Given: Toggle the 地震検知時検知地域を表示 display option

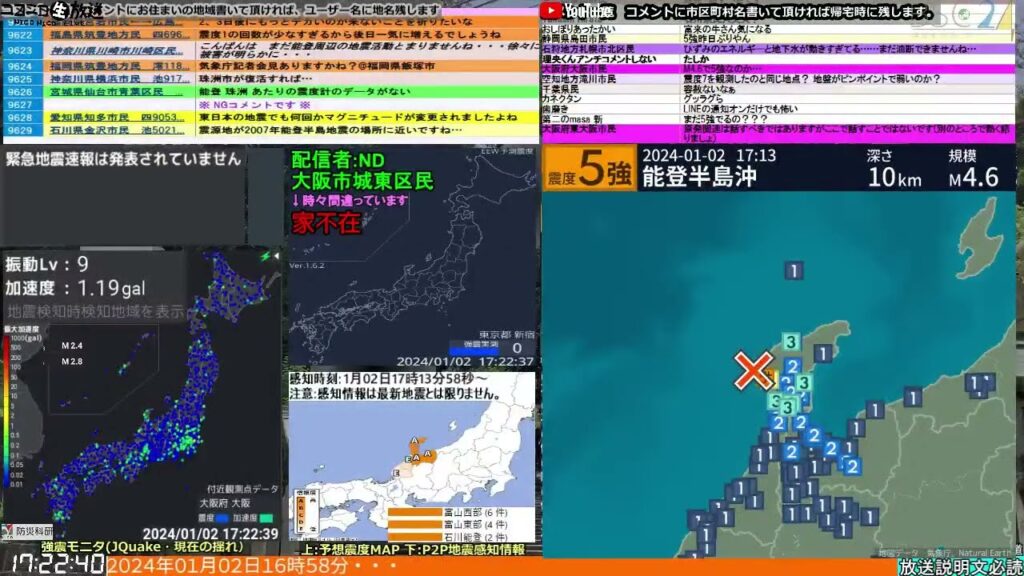Looking at the screenshot, I should pos(95,310).
